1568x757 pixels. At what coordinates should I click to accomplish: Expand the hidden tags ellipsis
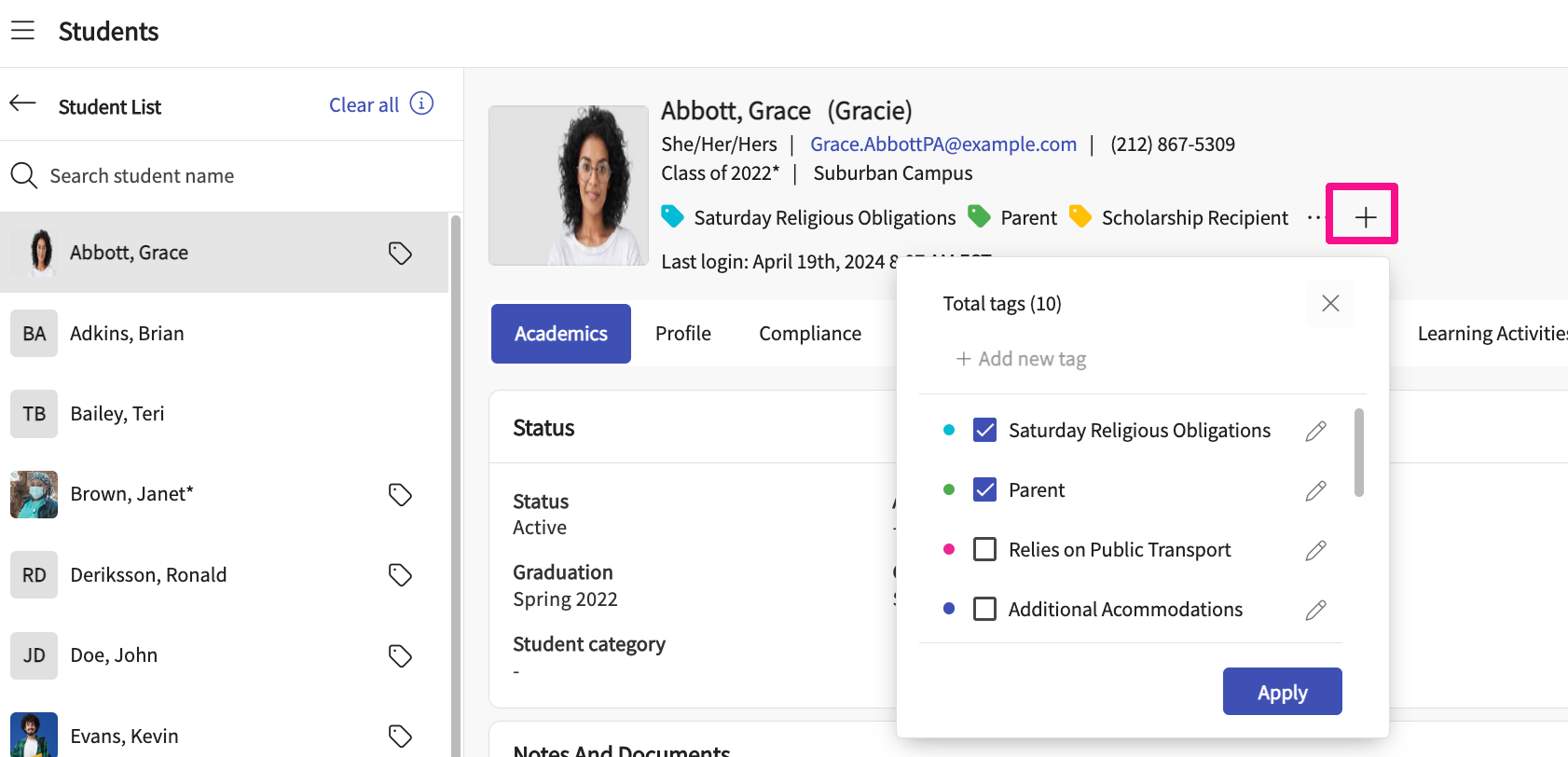(x=1313, y=217)
